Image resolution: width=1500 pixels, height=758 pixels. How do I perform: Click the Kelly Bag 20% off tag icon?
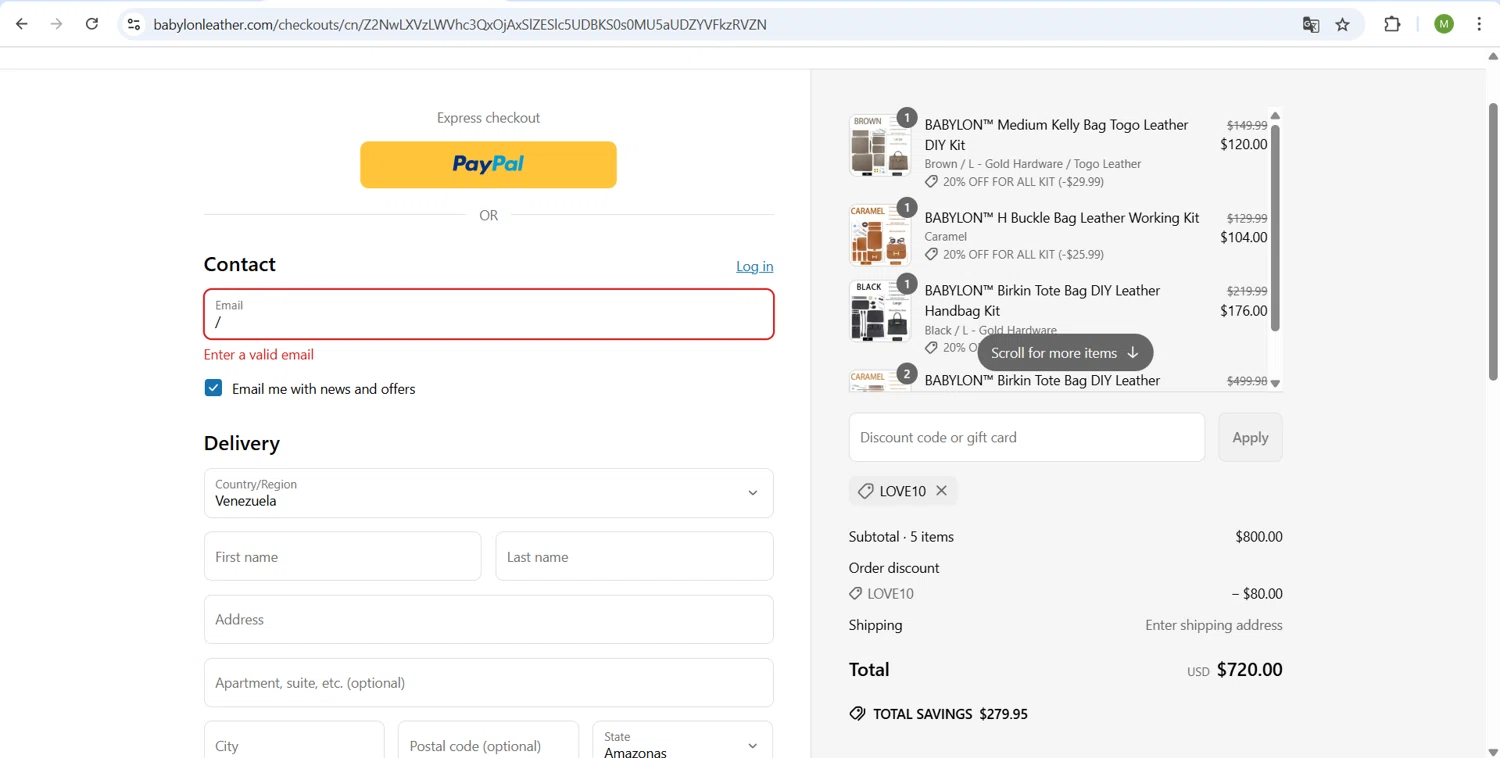pos(931,182)
